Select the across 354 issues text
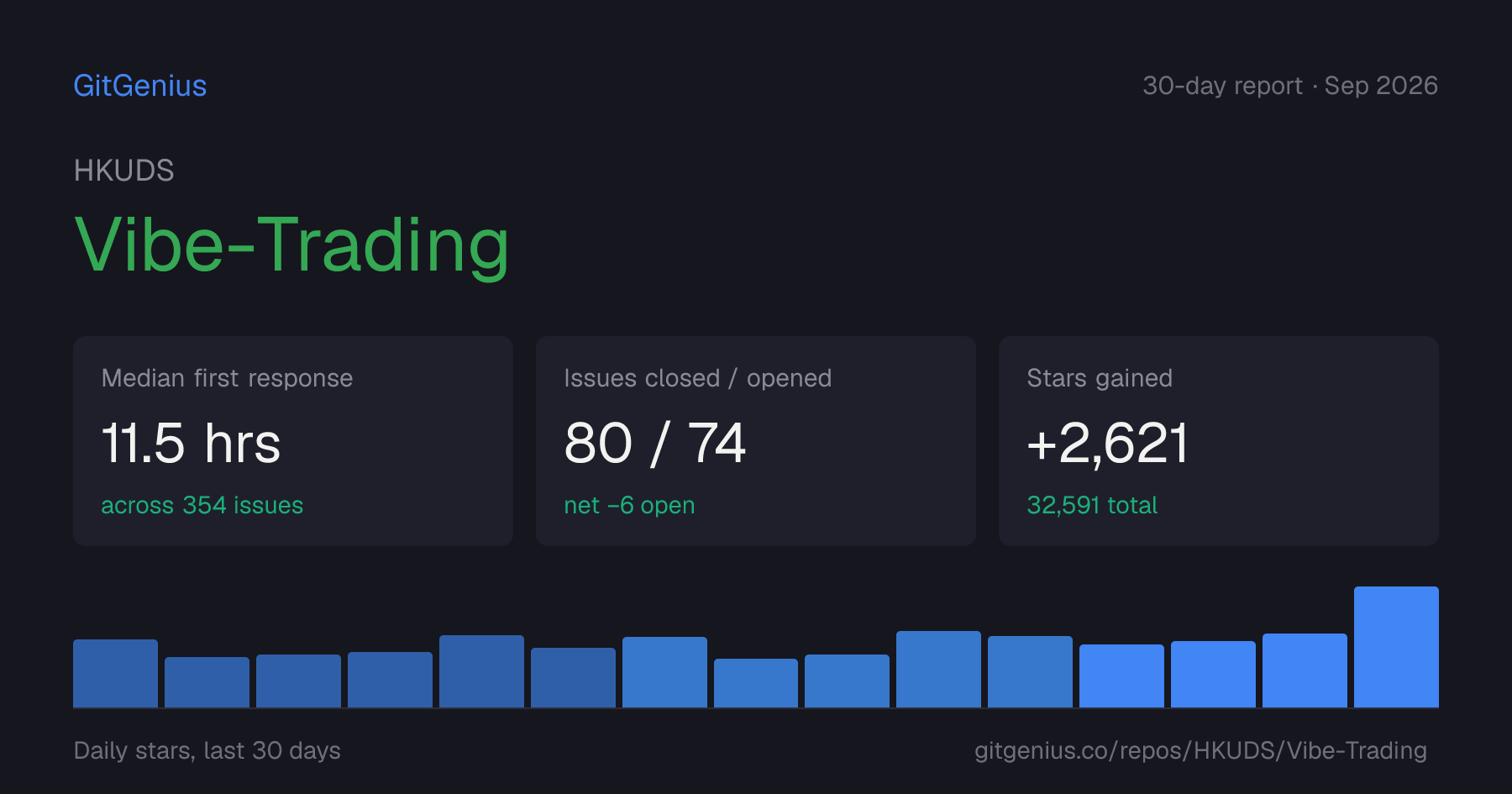 tap(202, 505)
